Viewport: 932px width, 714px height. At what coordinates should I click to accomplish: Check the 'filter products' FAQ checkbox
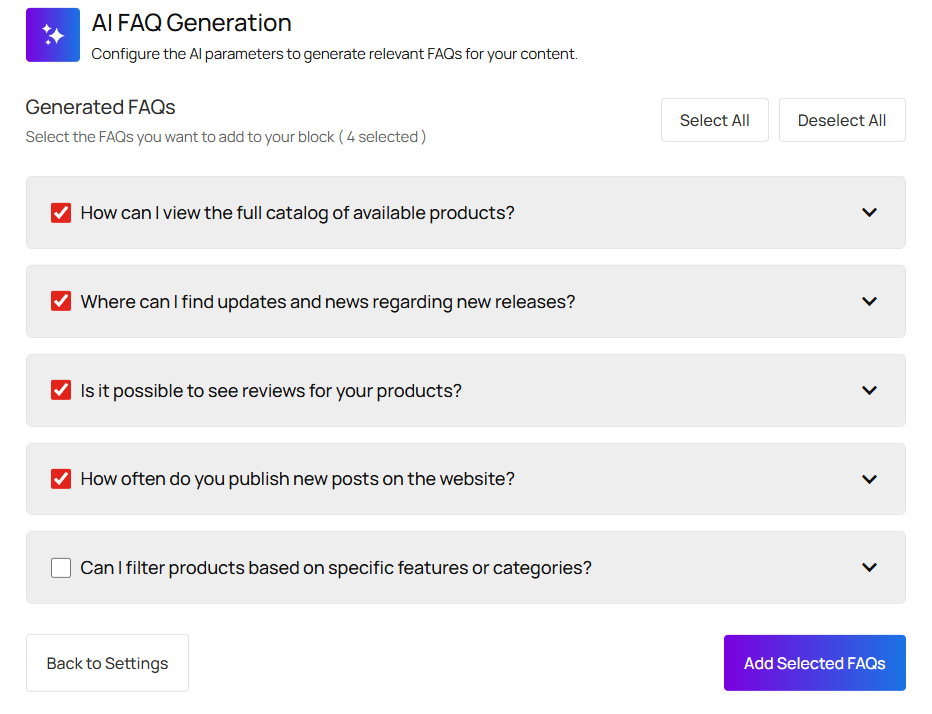click(61, 568)
